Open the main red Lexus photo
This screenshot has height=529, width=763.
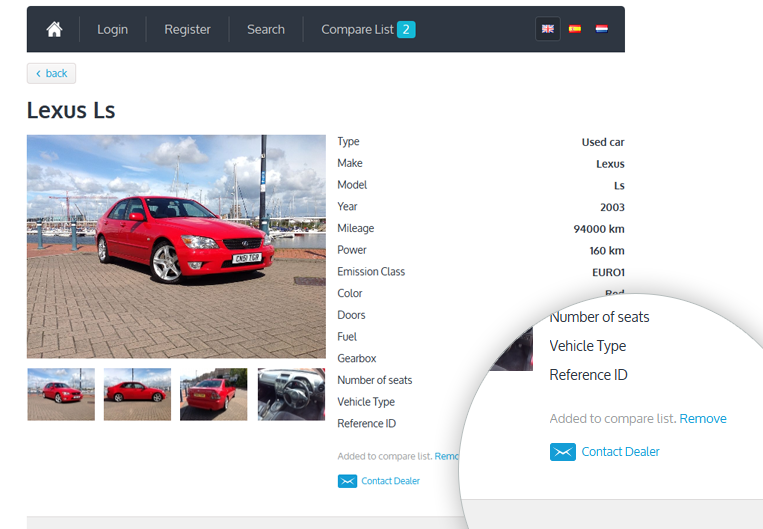pyautogui.click(x=176, y=247)
